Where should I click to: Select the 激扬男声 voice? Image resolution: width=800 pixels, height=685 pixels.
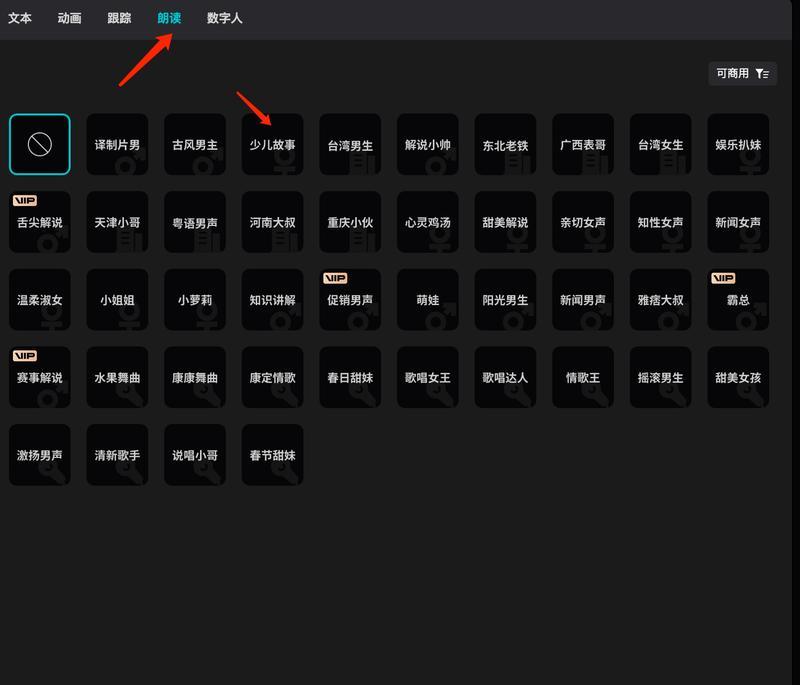(40, 454)
